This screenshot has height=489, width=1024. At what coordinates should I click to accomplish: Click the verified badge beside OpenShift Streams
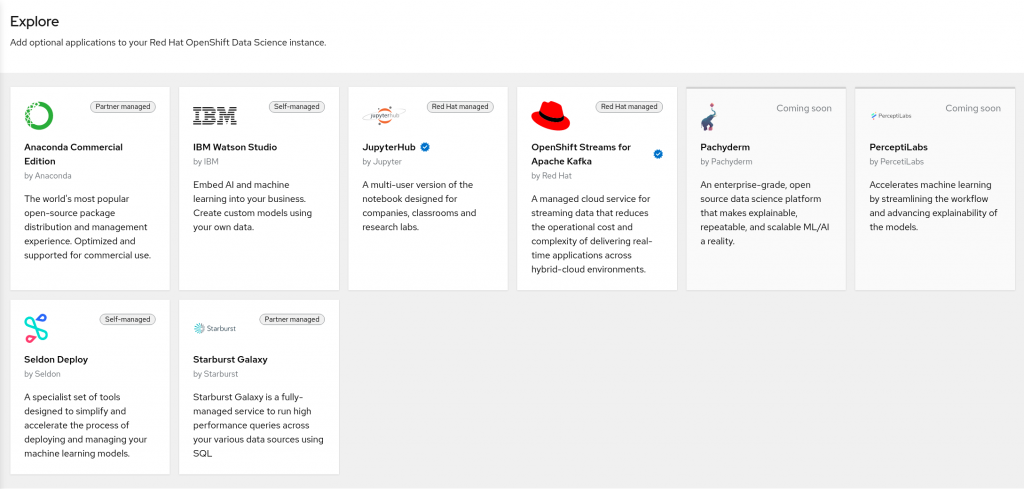pos(658,154)
